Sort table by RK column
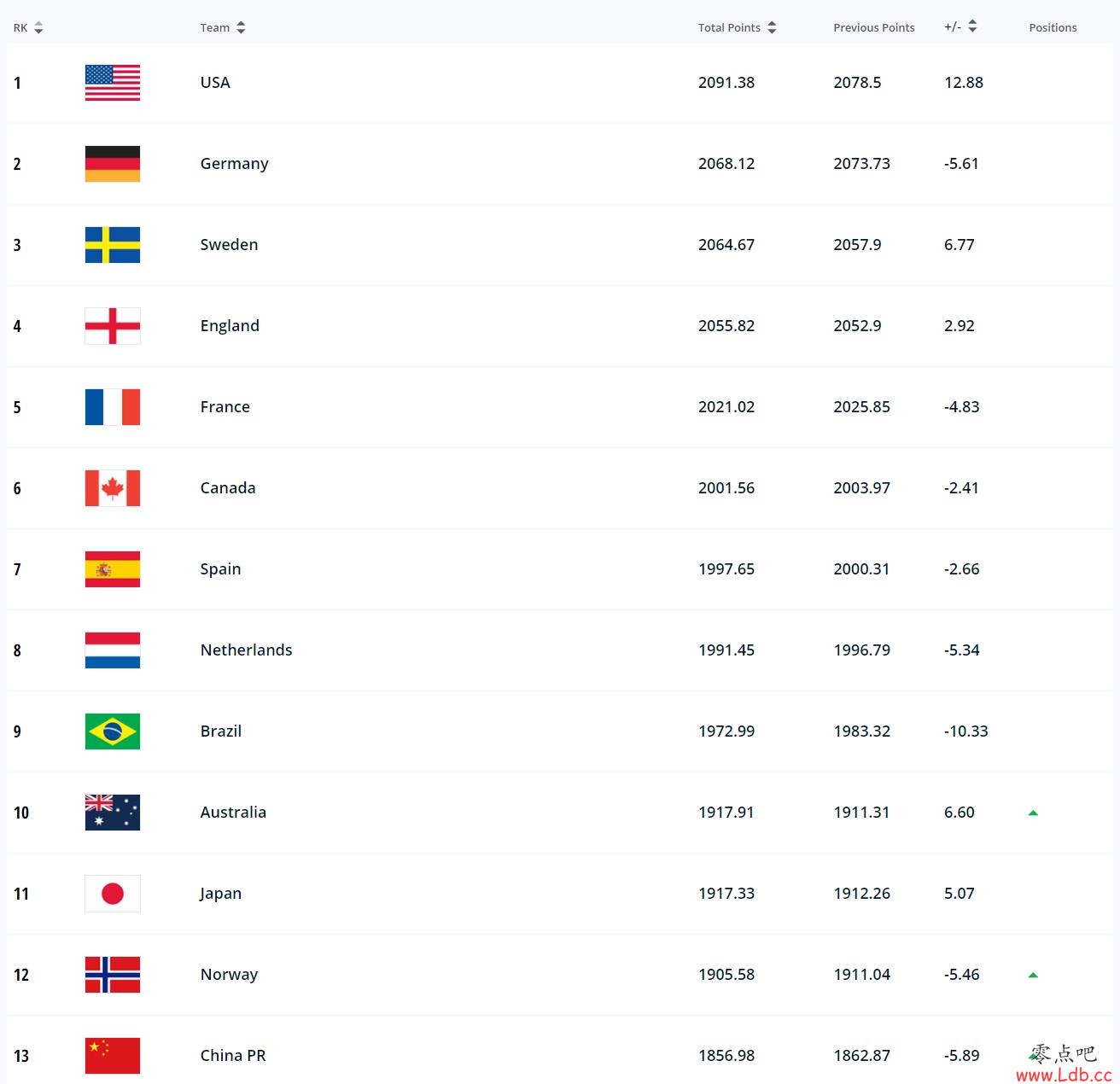Viewport: 1120px width, 1084px height. 28,28
